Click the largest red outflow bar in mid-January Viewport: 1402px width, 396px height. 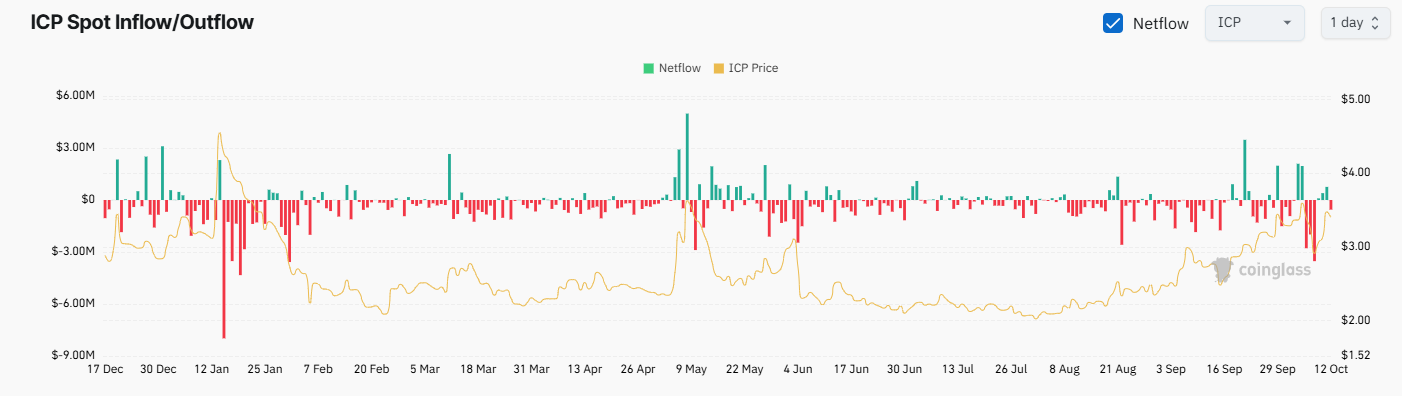tap(224, 269)
